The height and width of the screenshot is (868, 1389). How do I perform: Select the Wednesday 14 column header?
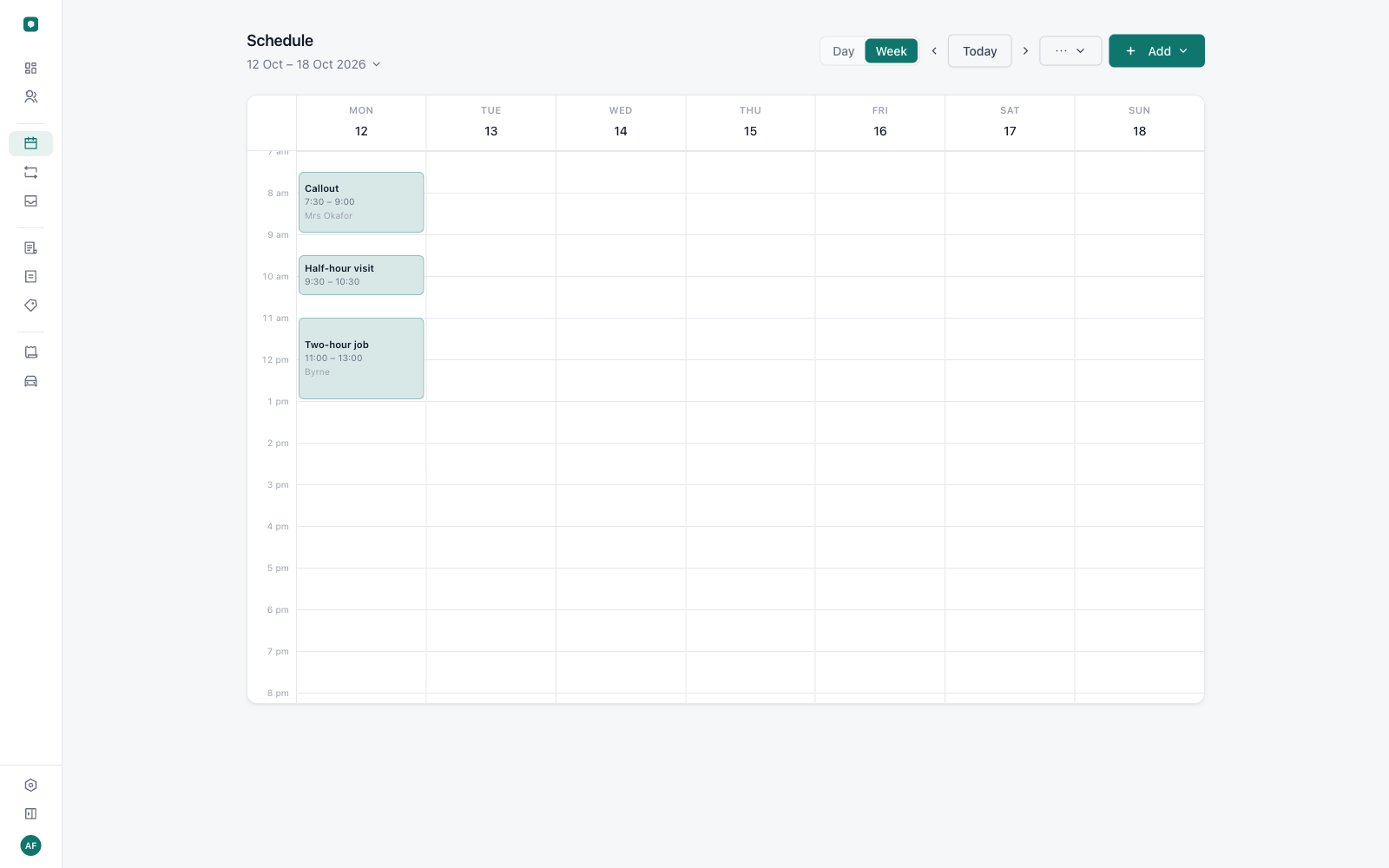pyautogui.click(x=621, y=122)
